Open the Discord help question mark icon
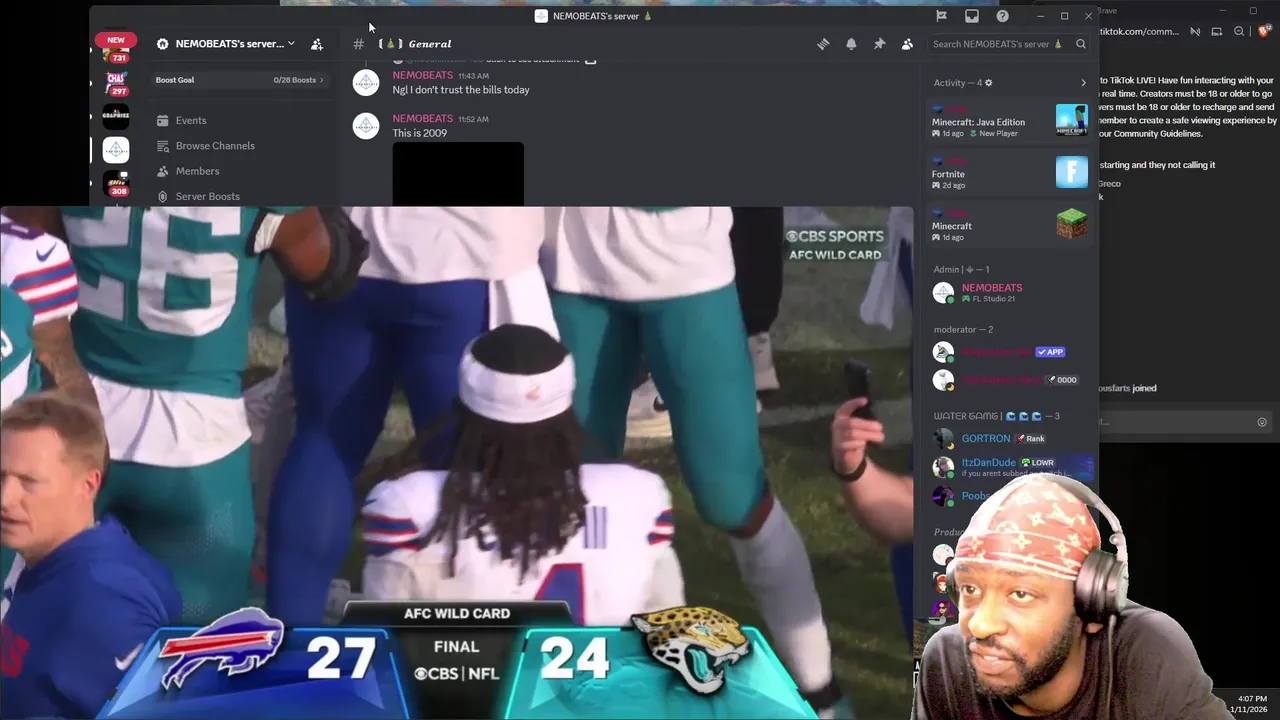Image resolution: width=1280 pixels, height=720 pixels. 1002,16
